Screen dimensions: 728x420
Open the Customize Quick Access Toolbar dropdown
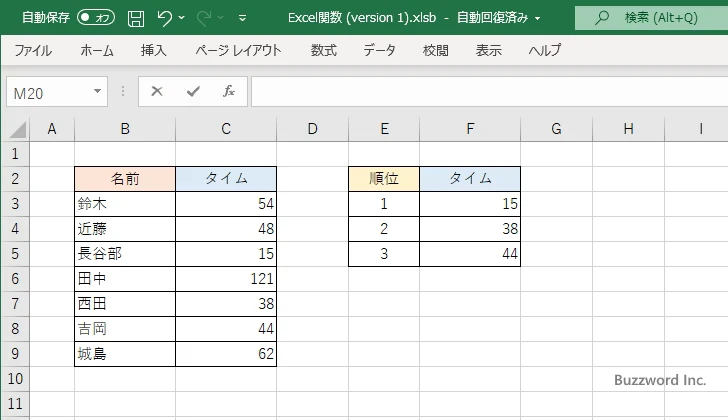click(243, 18)
